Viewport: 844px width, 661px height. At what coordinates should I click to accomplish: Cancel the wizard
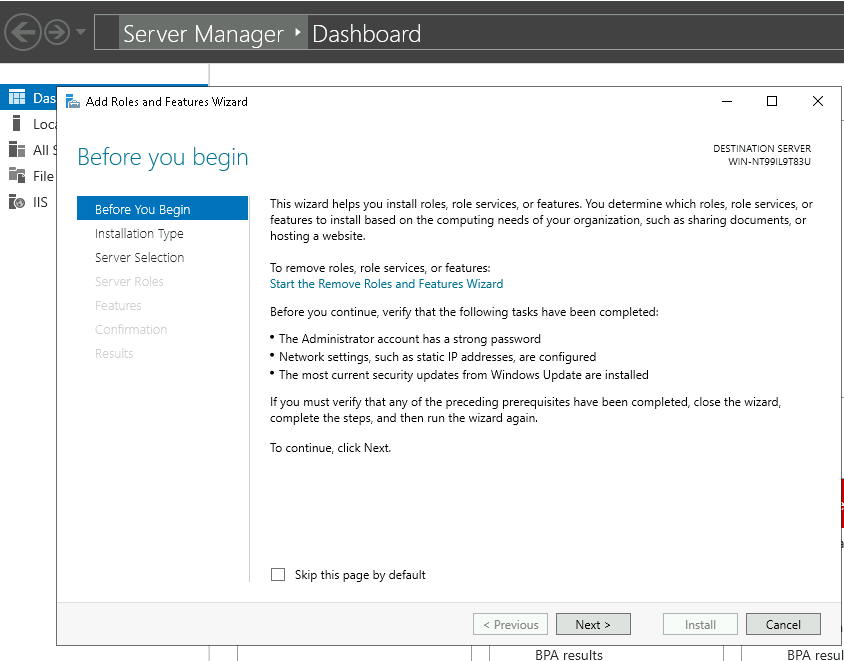(x=783, y=624)
